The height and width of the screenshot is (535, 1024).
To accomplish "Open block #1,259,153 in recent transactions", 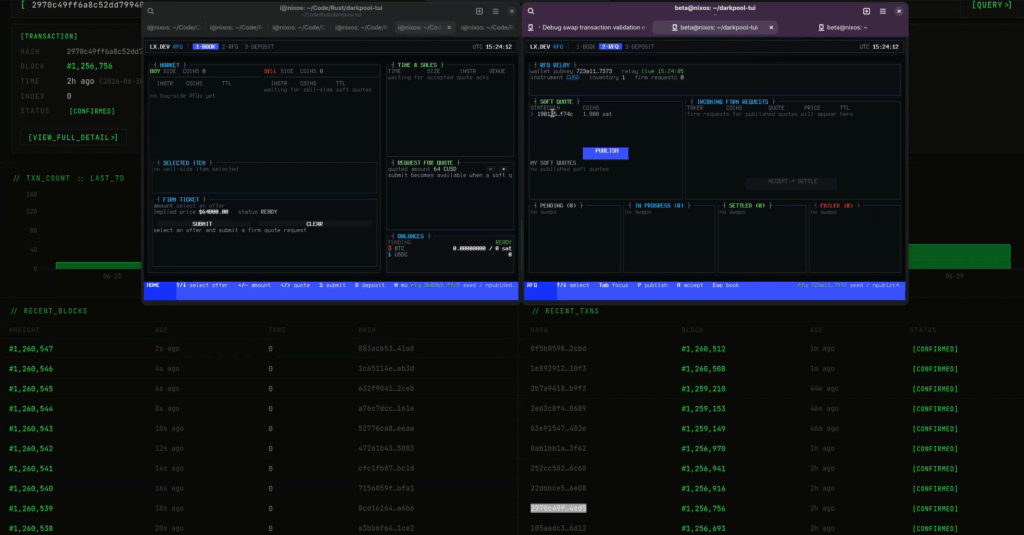I will pos(703,409).
